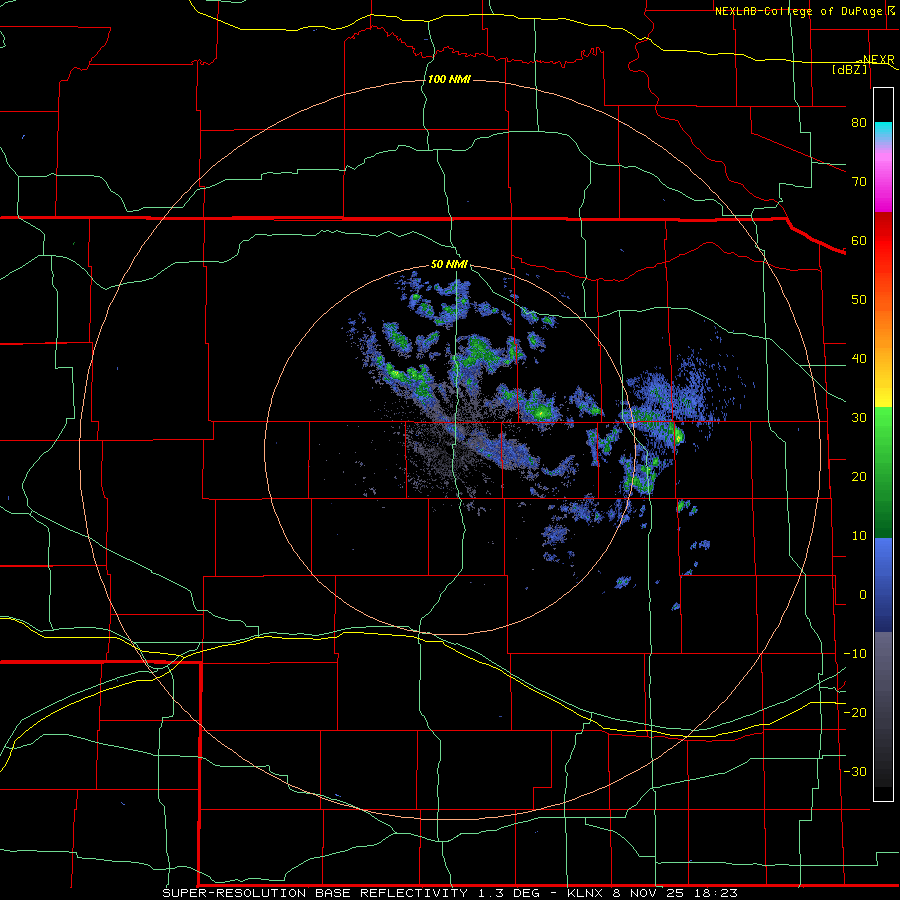Click the [dBZ] unit label
Screen dimensions: 900x900
(x=849, y=69)
